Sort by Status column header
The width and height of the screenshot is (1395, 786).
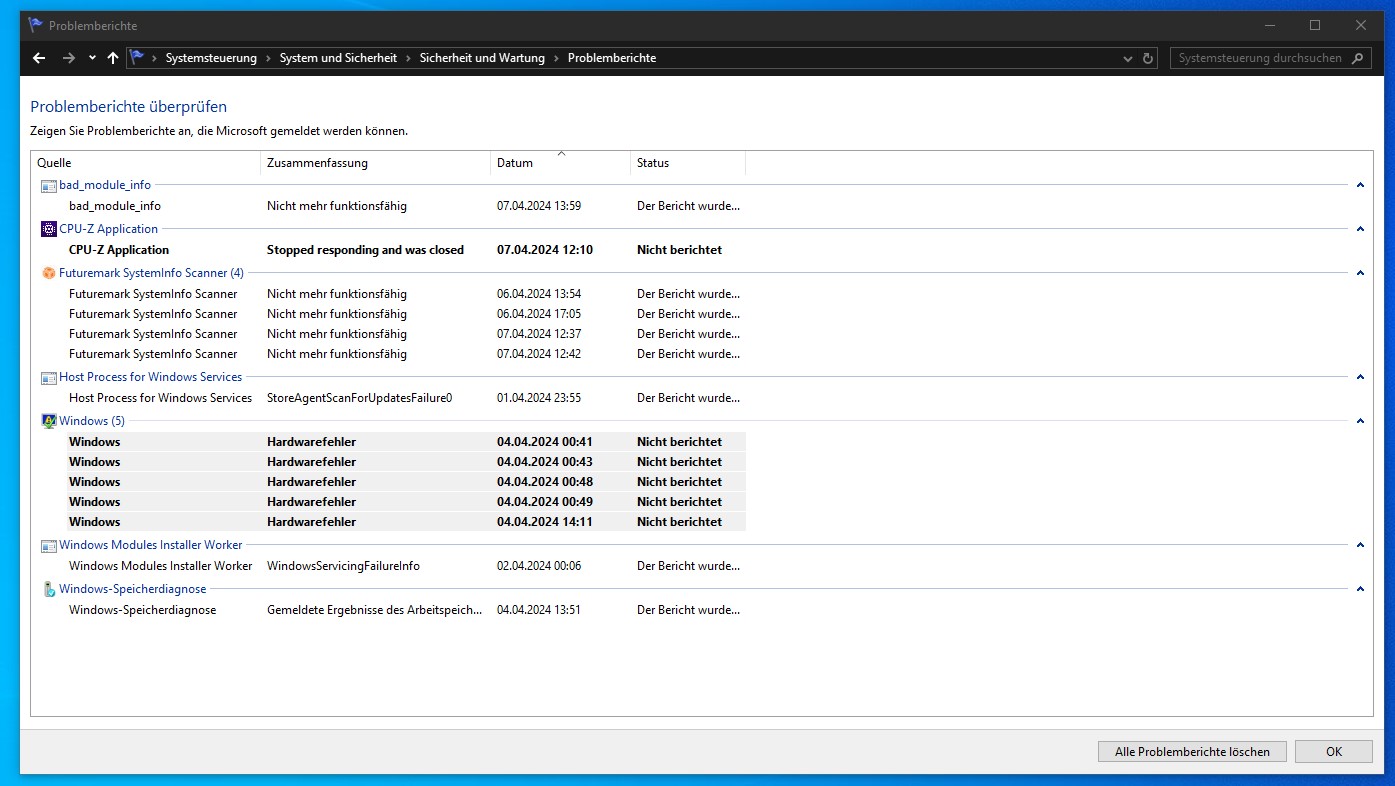[688, 163]
